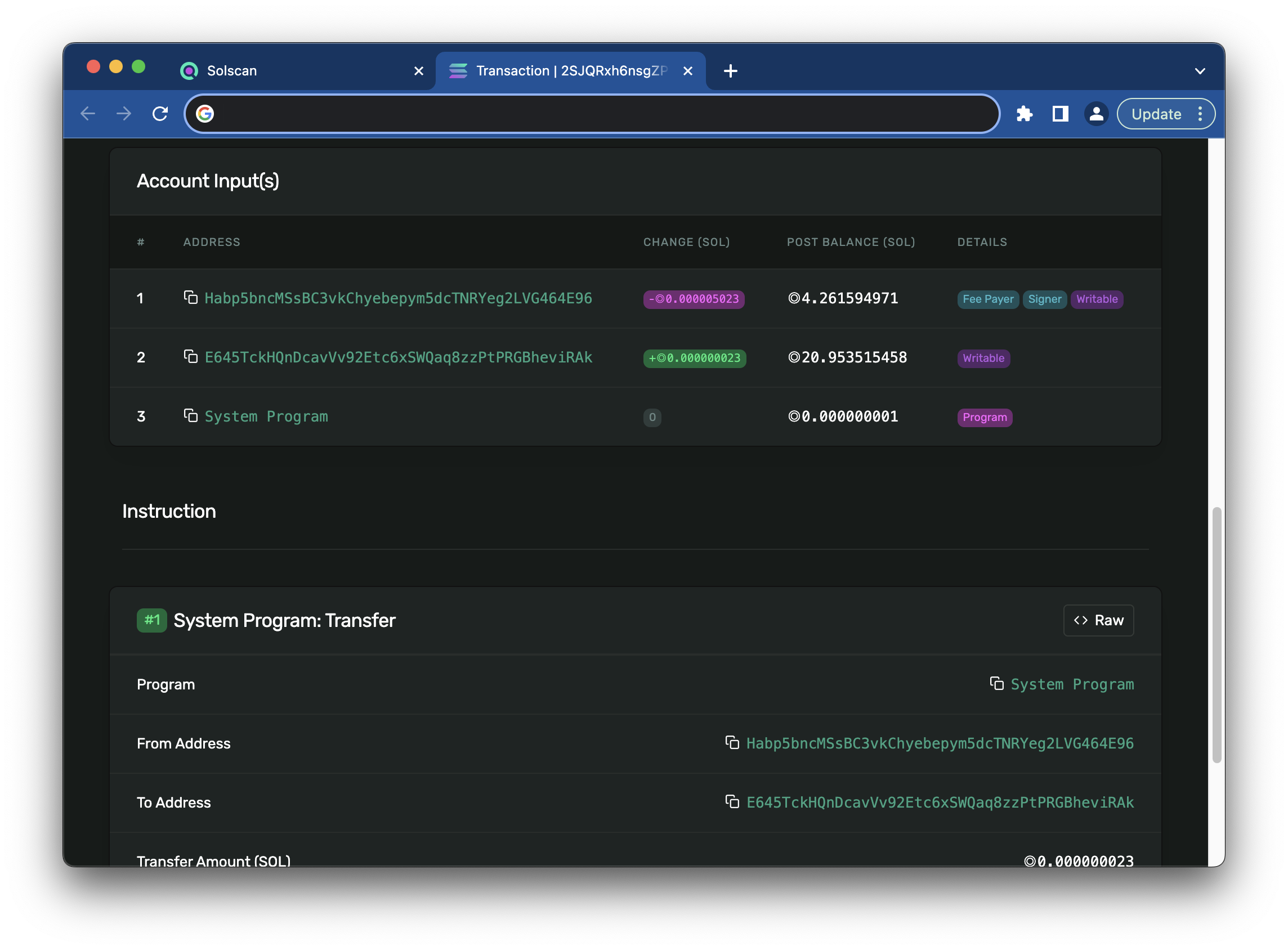This screenshot has width=1288, height=950.
Task: Click the #1 instruction badge
Action: (152, 621)
